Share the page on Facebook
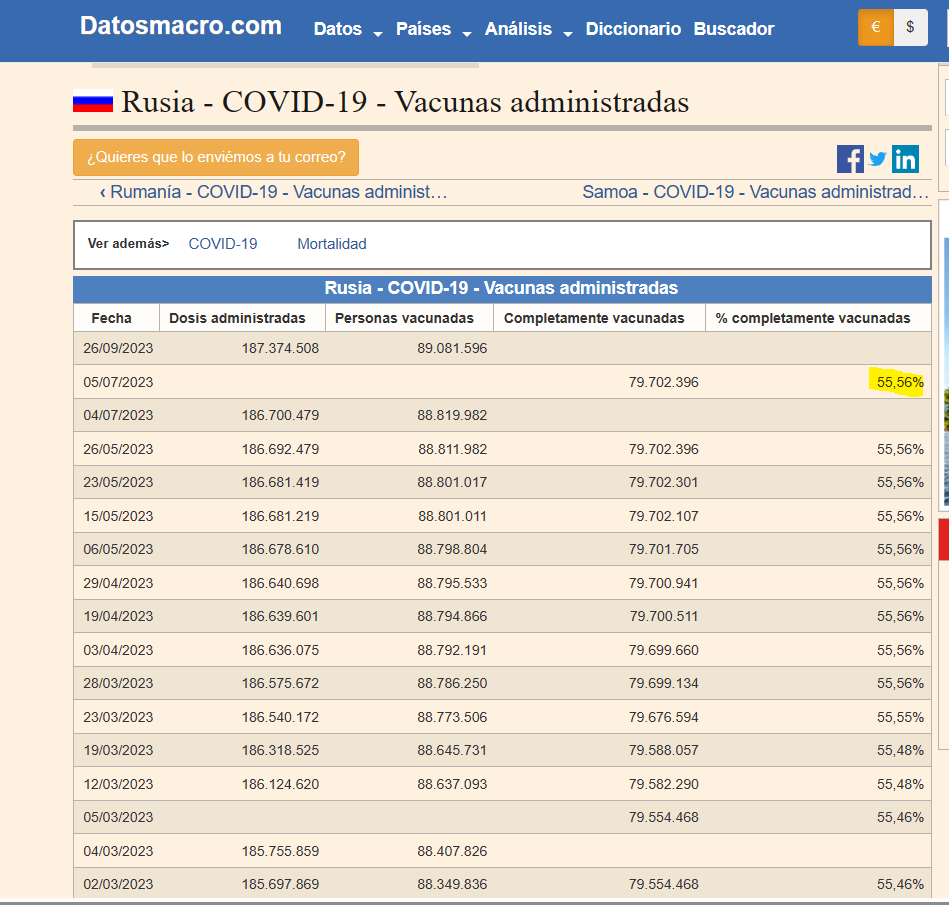Screen dimensions: 949x905 850,159
